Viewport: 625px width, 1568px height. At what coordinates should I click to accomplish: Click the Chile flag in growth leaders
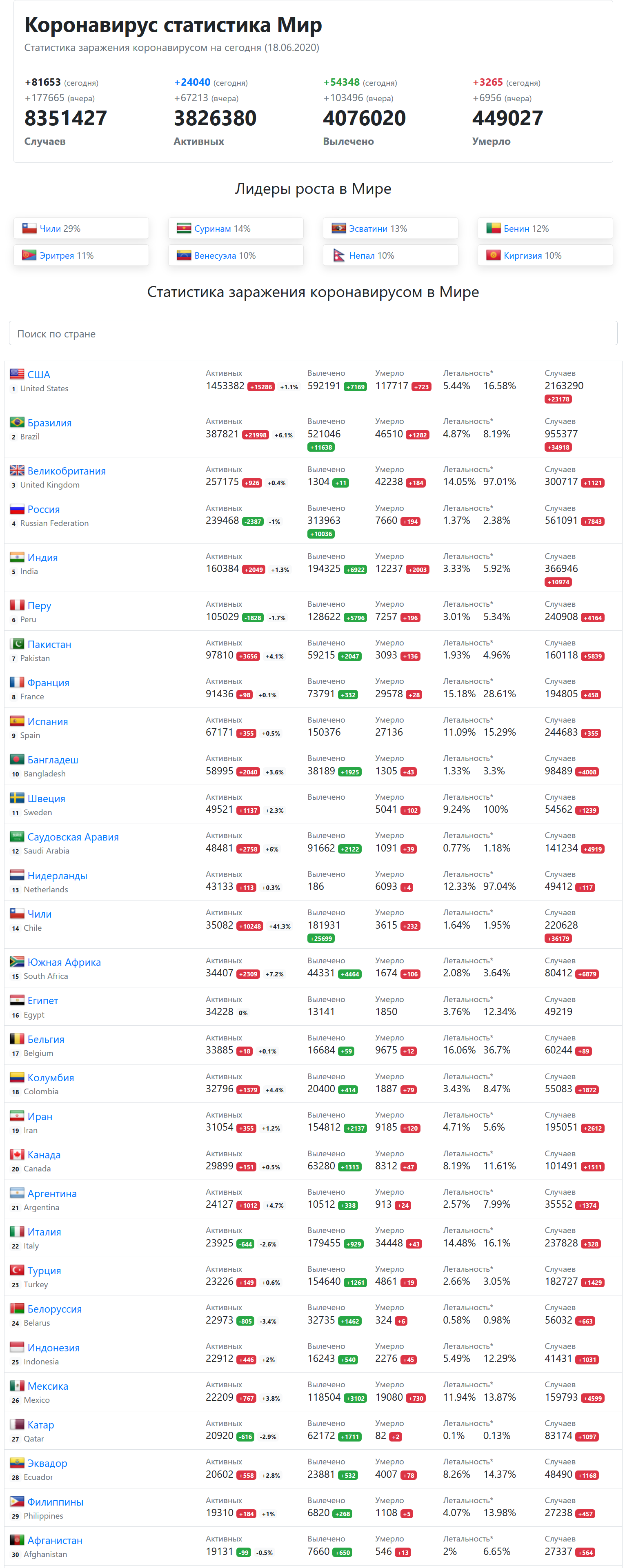click(x=29, y=228)
